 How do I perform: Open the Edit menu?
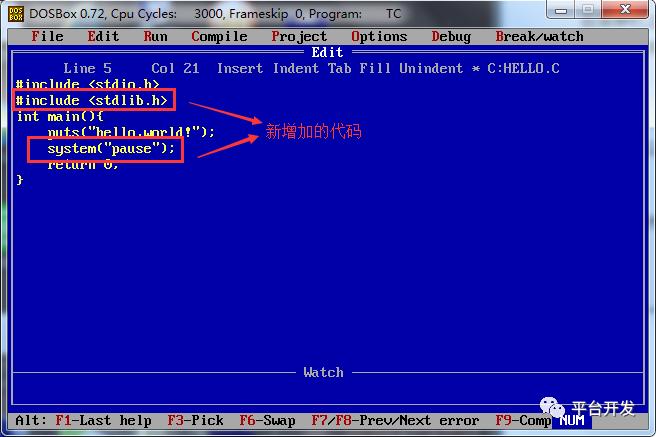tap(103, 36)
